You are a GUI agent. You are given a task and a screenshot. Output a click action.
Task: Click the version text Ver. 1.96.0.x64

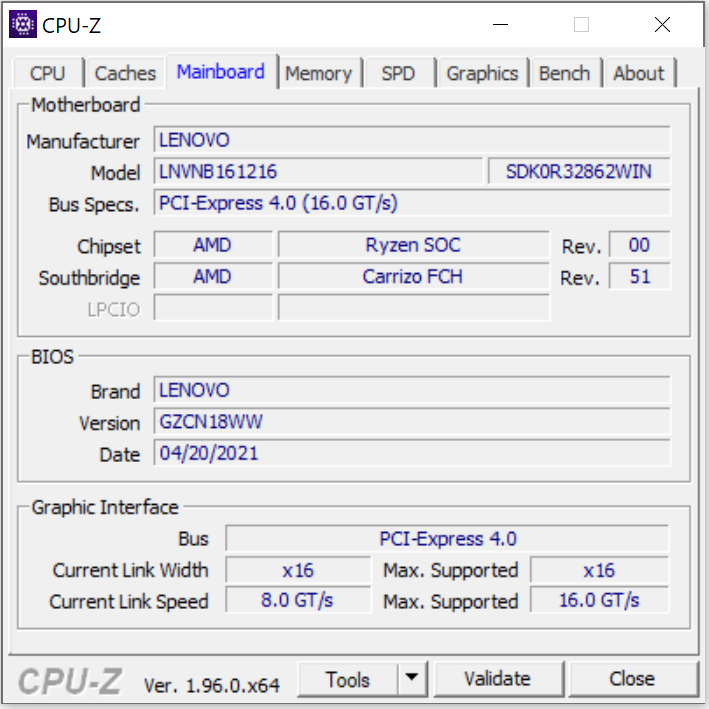pyautogui.click(x=212, y=685)
